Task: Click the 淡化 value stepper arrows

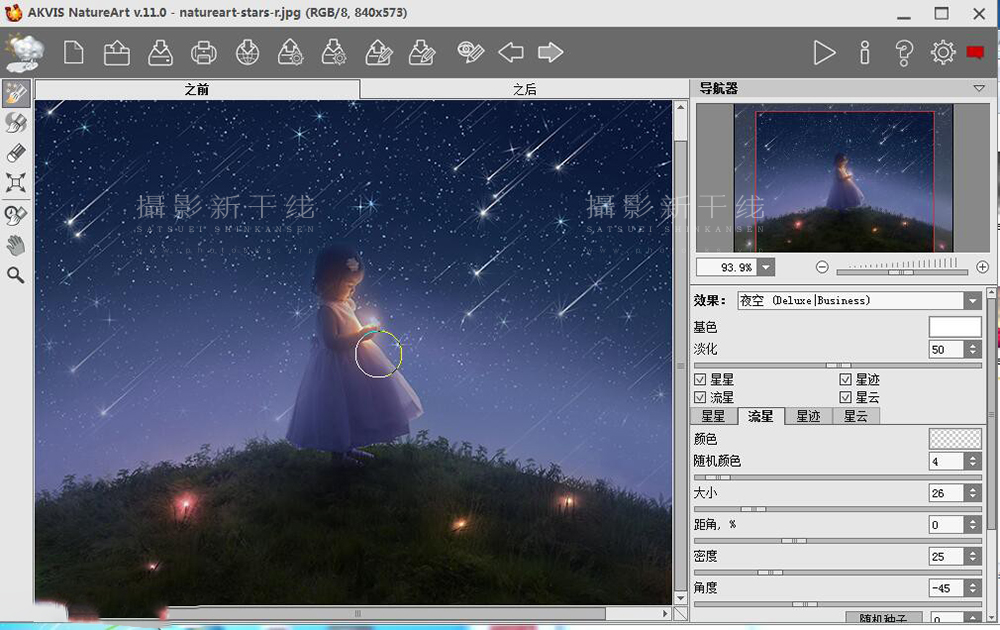Action: [973, 349]
